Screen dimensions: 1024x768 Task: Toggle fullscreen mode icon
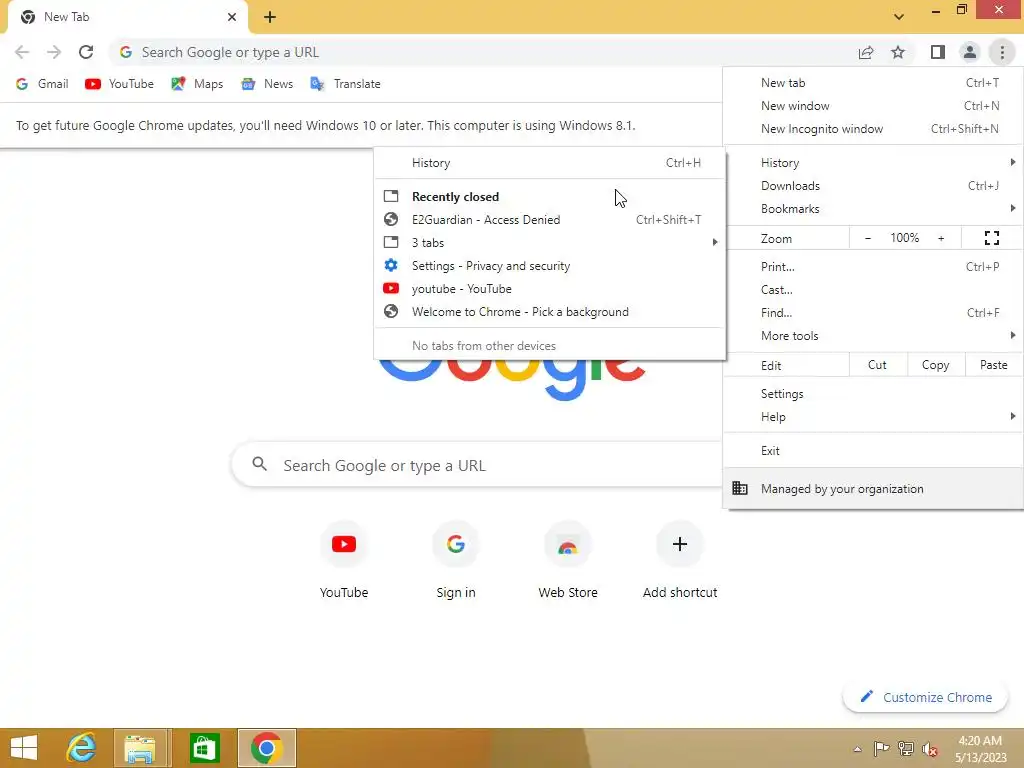tap(991, 238)
